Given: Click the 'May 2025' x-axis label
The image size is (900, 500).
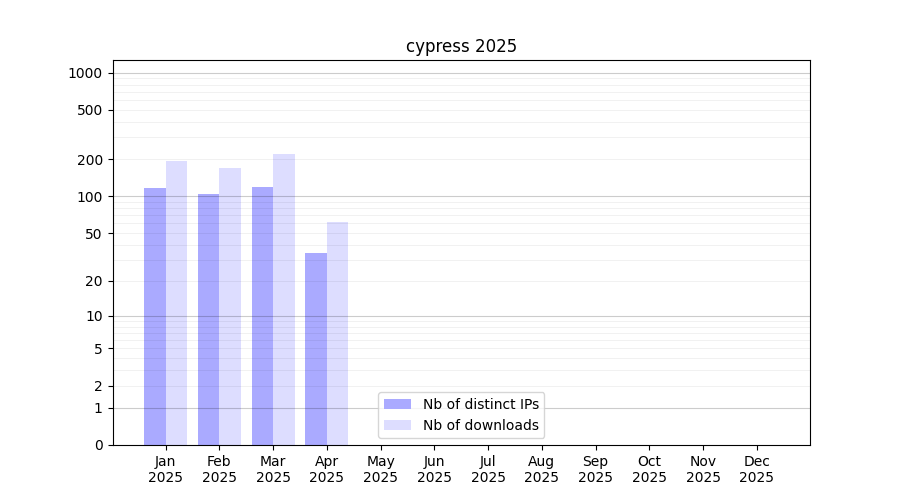Looking at the screenshot, I should pos(380,469).
